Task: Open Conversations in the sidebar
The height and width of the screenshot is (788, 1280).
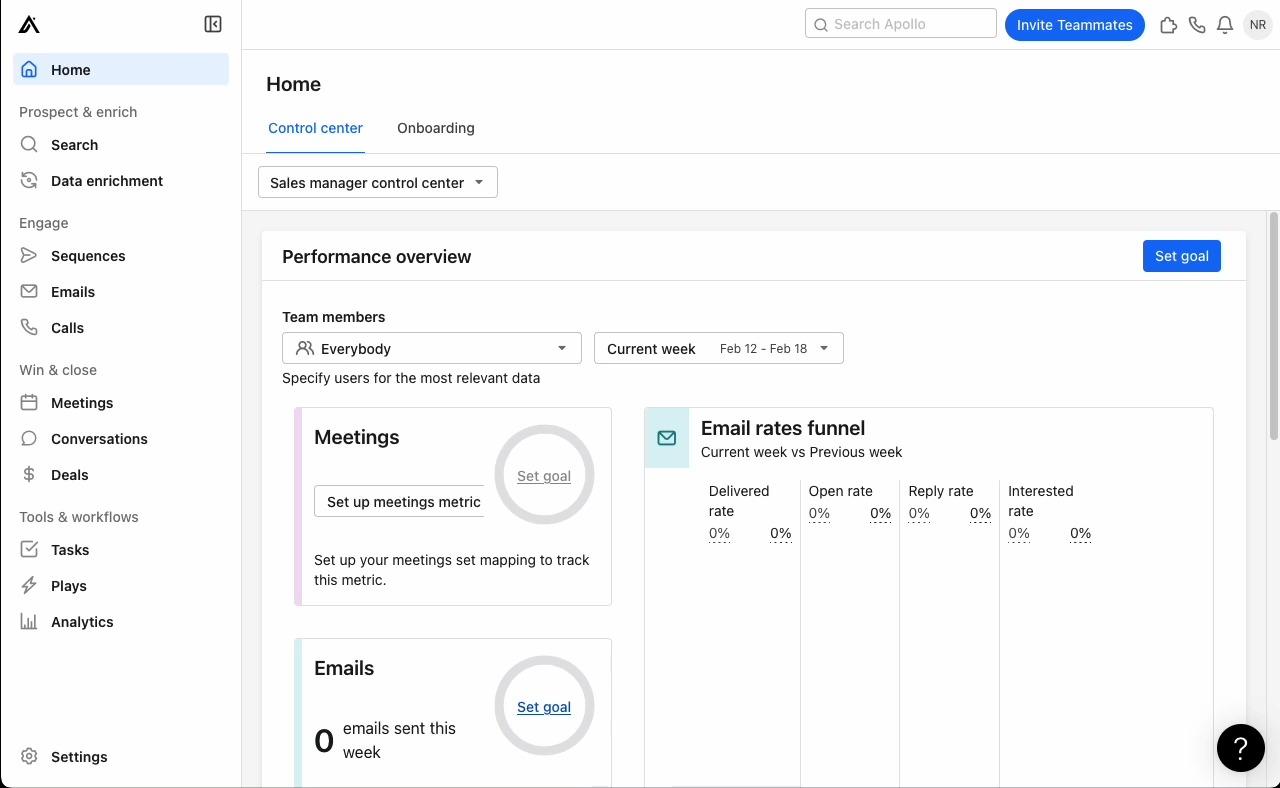Action: 121,438
